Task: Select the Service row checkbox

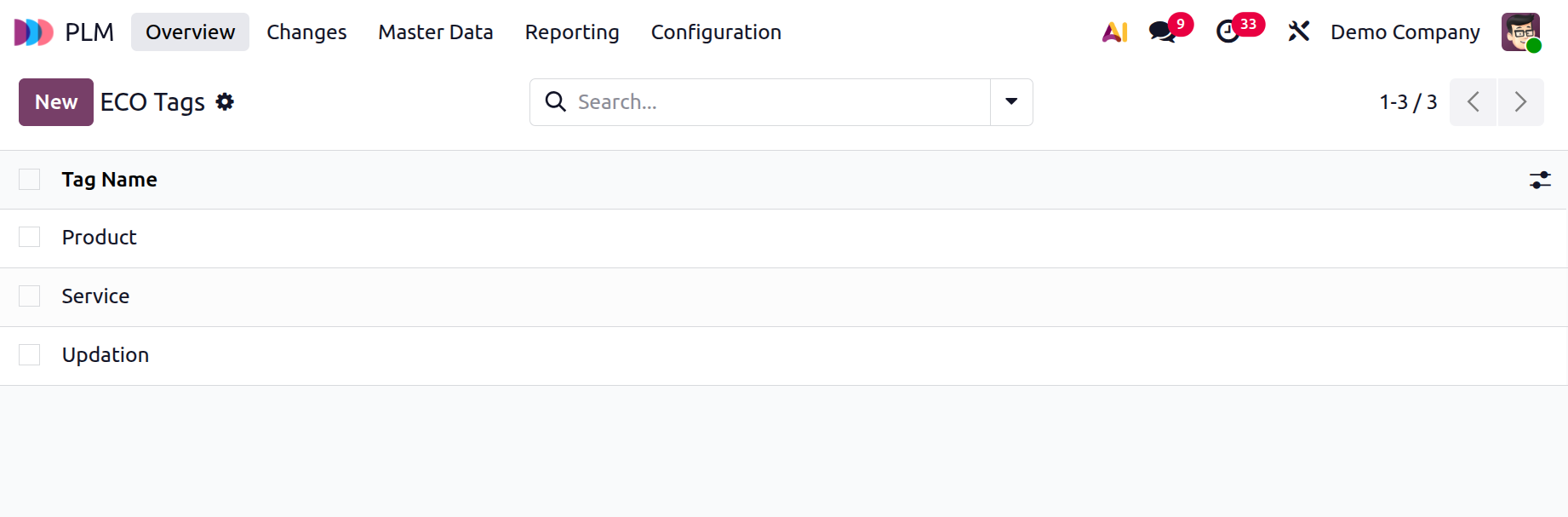Action: pyautogui.click(x=30, y=296)
